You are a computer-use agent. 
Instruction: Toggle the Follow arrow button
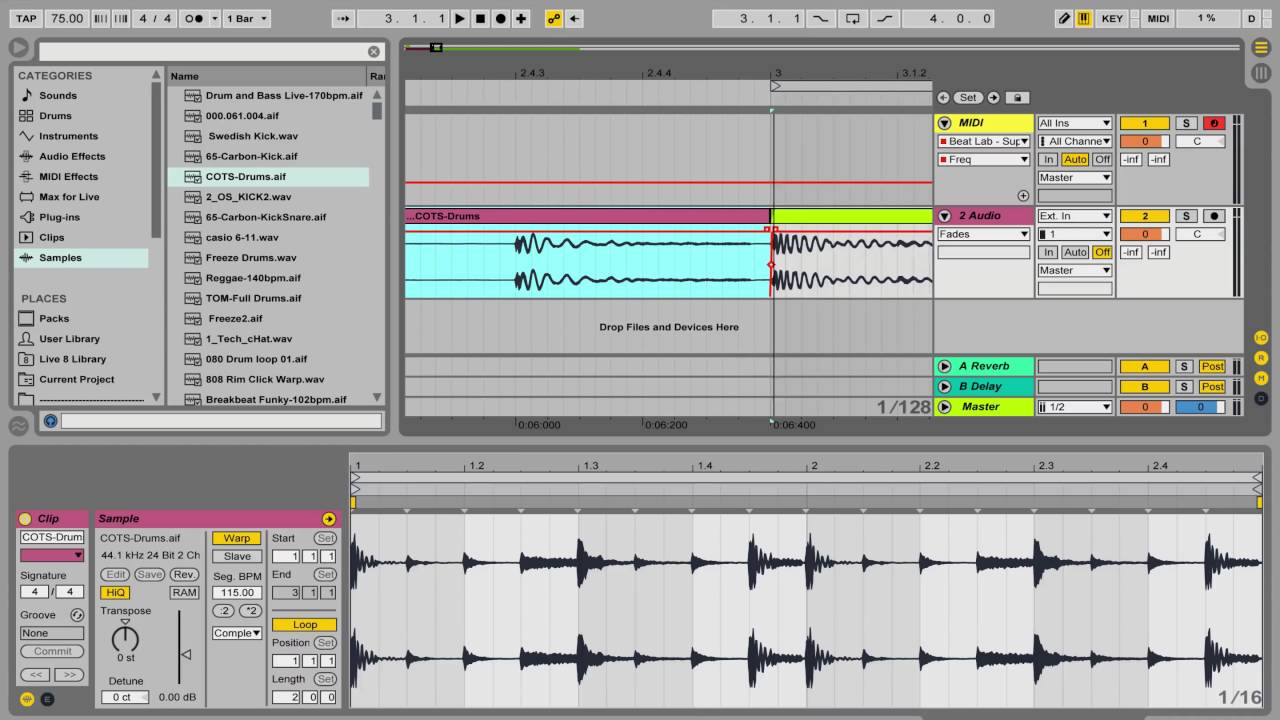(x=343, y=18)
